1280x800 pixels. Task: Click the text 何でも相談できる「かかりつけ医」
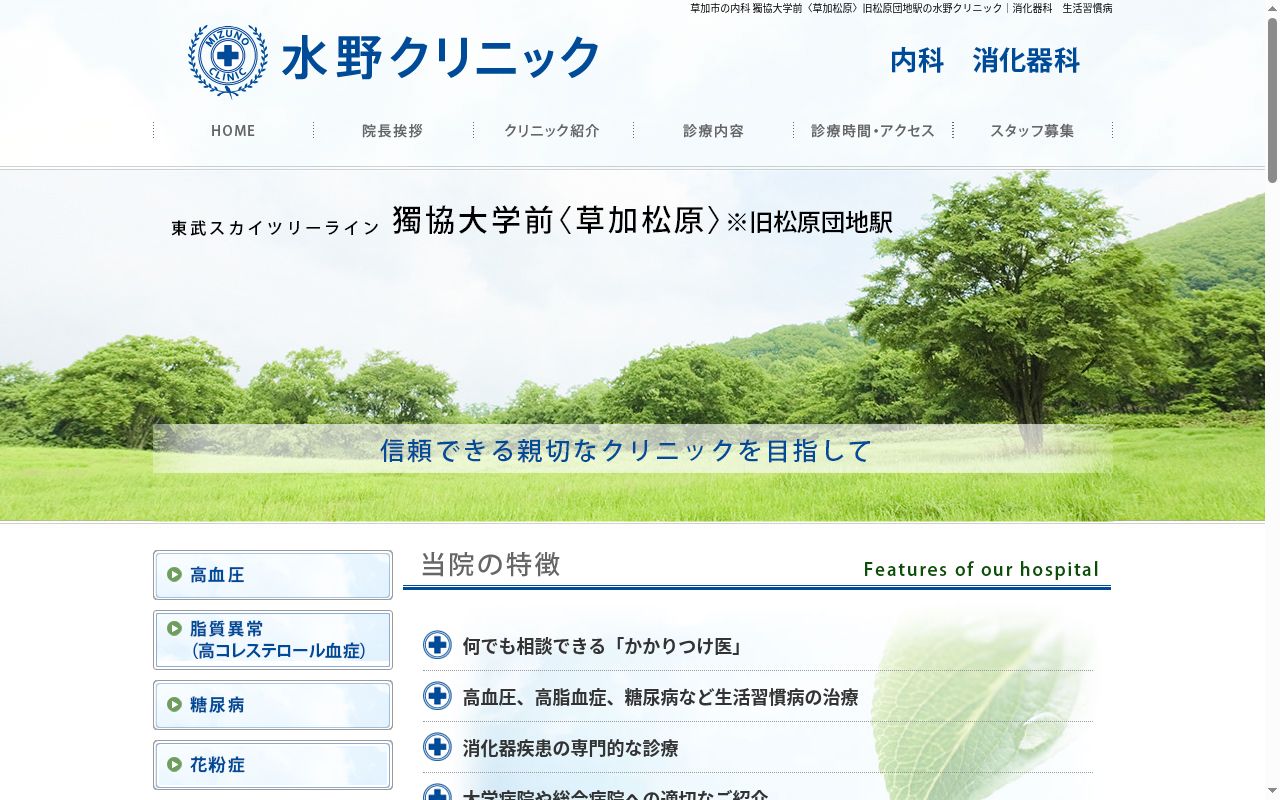click(604, 646)
